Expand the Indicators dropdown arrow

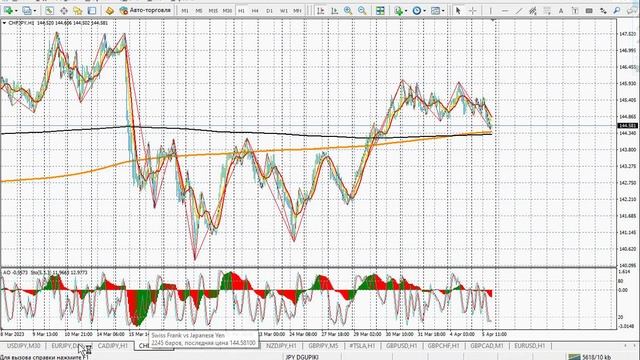coord(406,11)
